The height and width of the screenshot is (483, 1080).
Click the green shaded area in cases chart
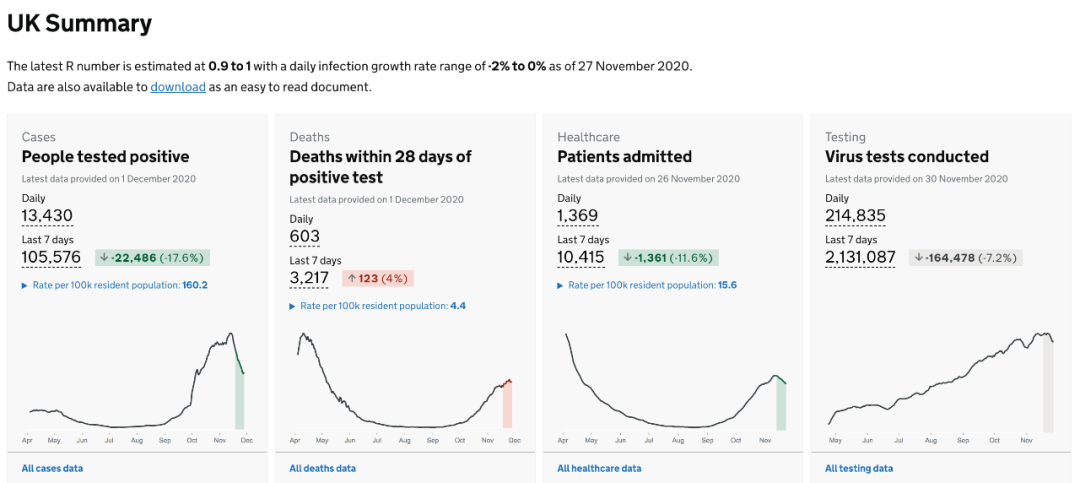240,395
